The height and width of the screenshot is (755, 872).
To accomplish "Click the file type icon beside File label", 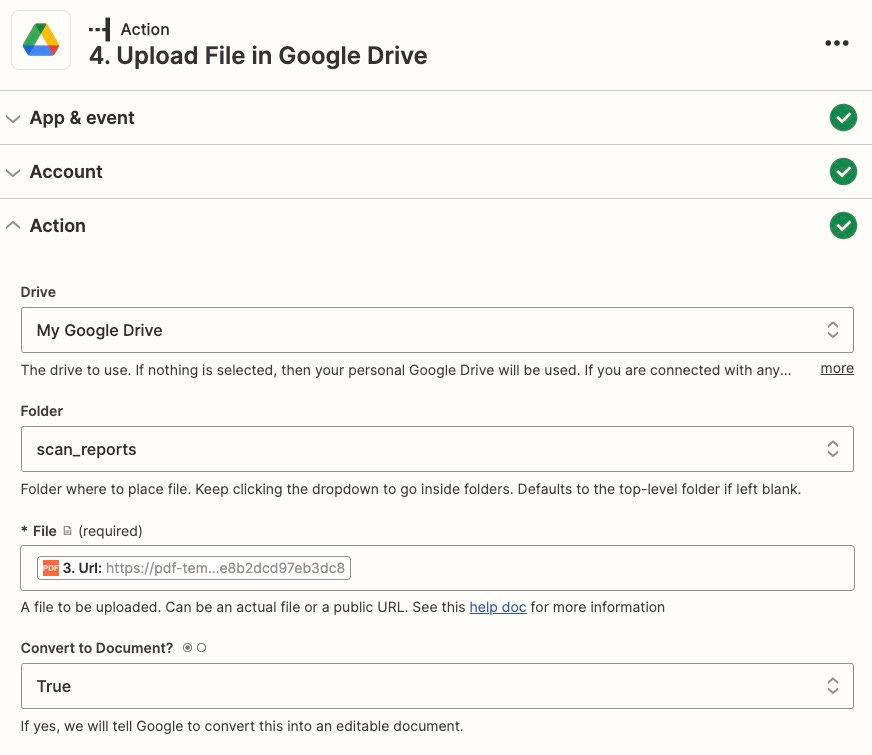I will (67, 531).
